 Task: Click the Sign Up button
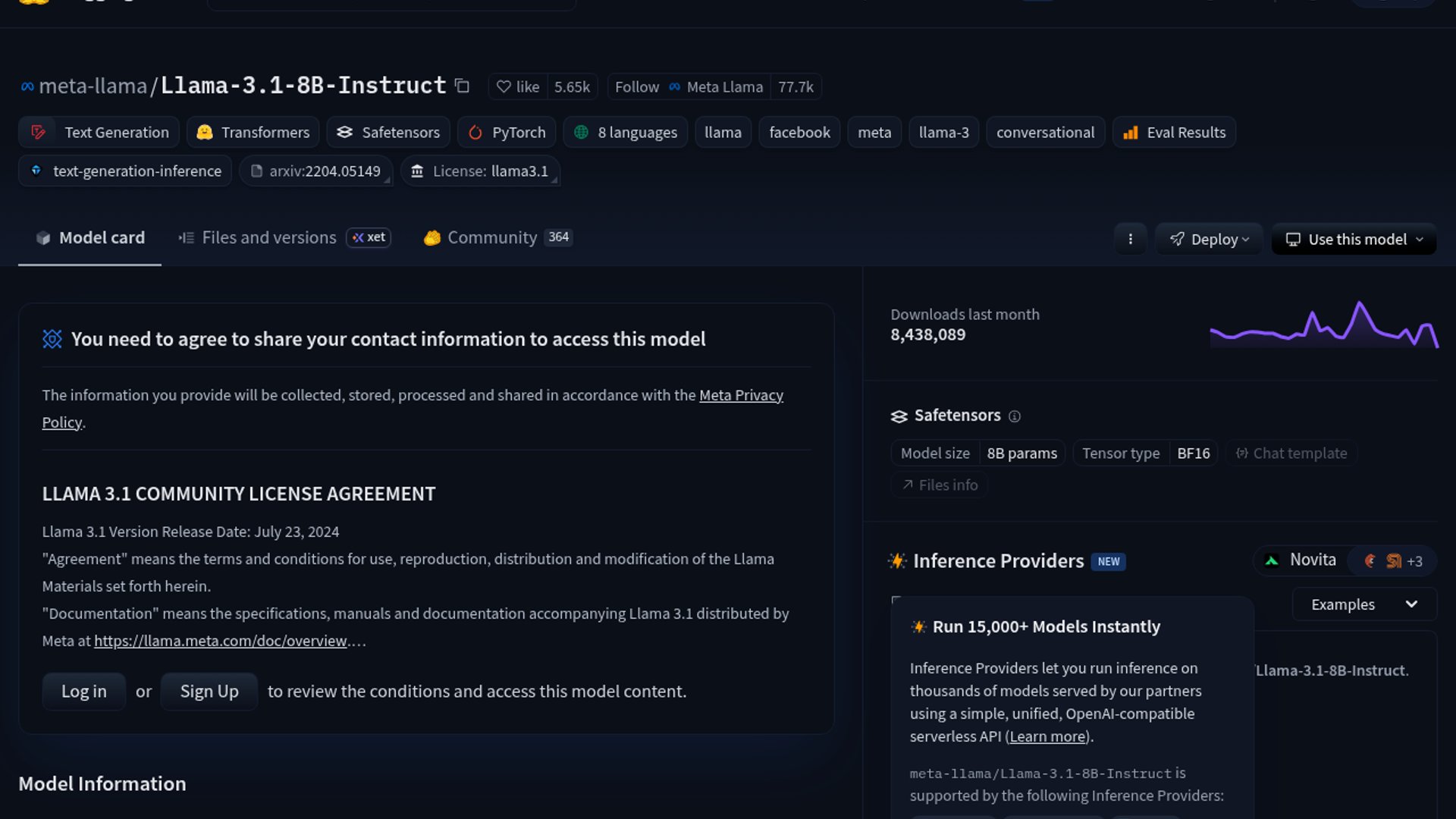click(209, 692)
